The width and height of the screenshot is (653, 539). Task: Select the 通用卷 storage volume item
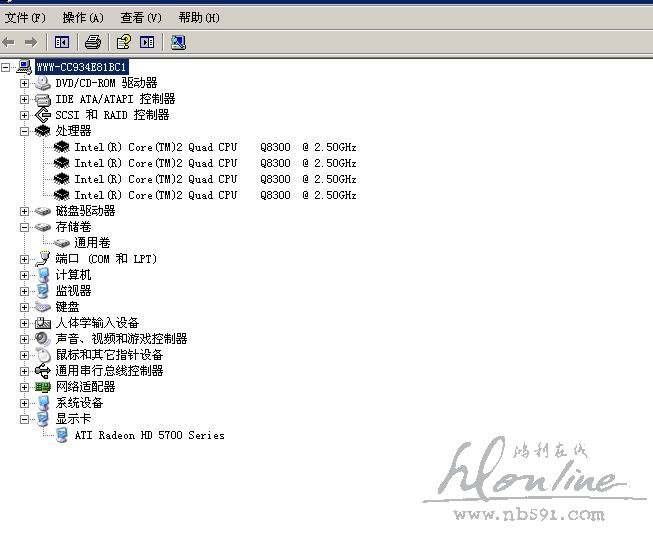[x=92, y=243]
